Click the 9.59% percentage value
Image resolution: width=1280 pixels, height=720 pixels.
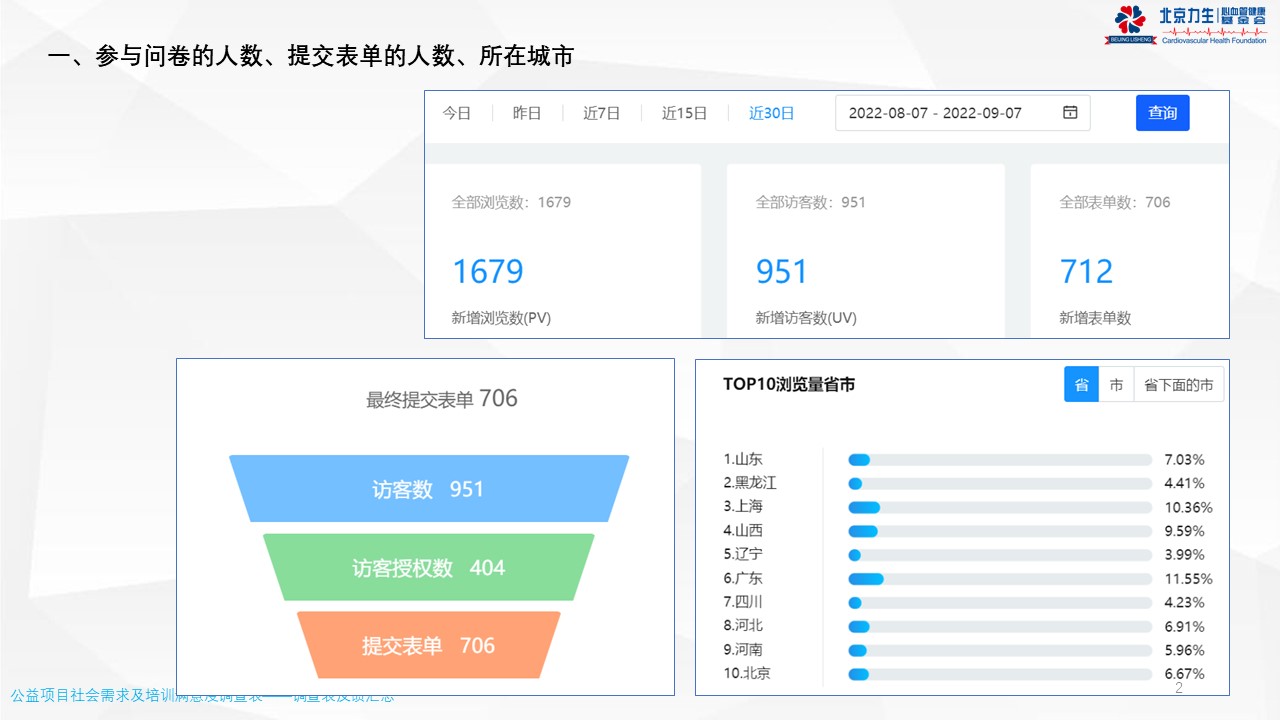[x=1184, y=531]
